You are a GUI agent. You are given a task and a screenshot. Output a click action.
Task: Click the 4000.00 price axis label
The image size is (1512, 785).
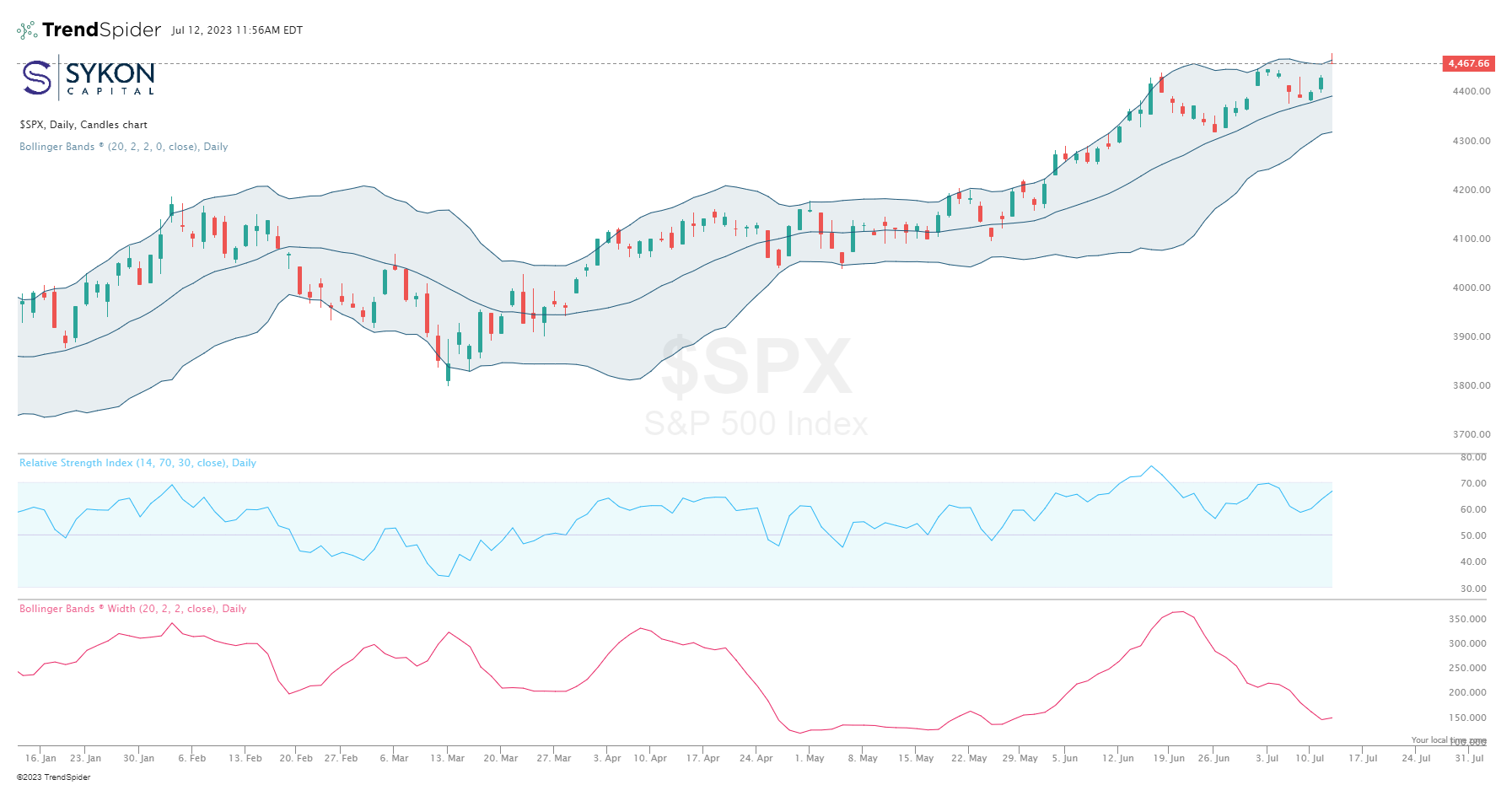pos(1472,288)
